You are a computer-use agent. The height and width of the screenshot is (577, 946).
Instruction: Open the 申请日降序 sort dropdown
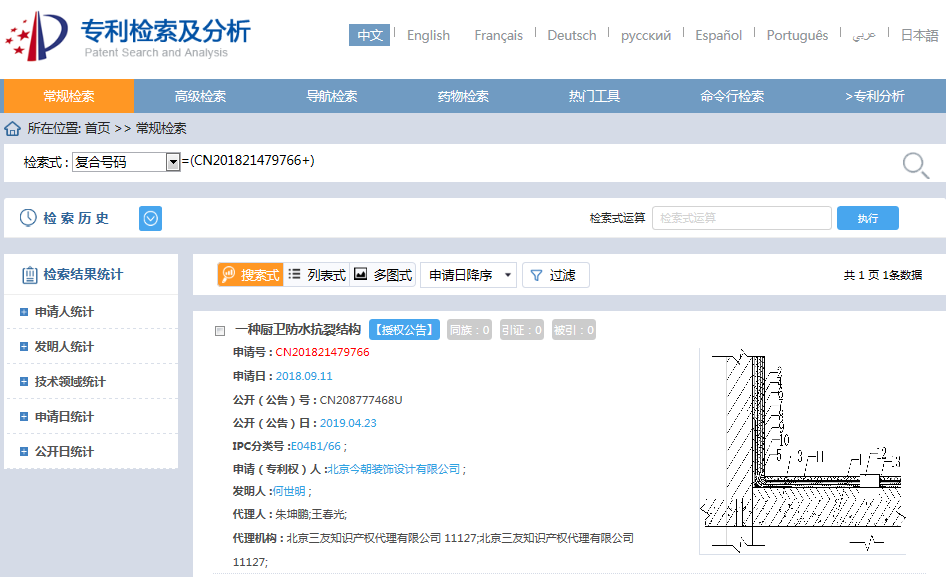click(468, 275)
